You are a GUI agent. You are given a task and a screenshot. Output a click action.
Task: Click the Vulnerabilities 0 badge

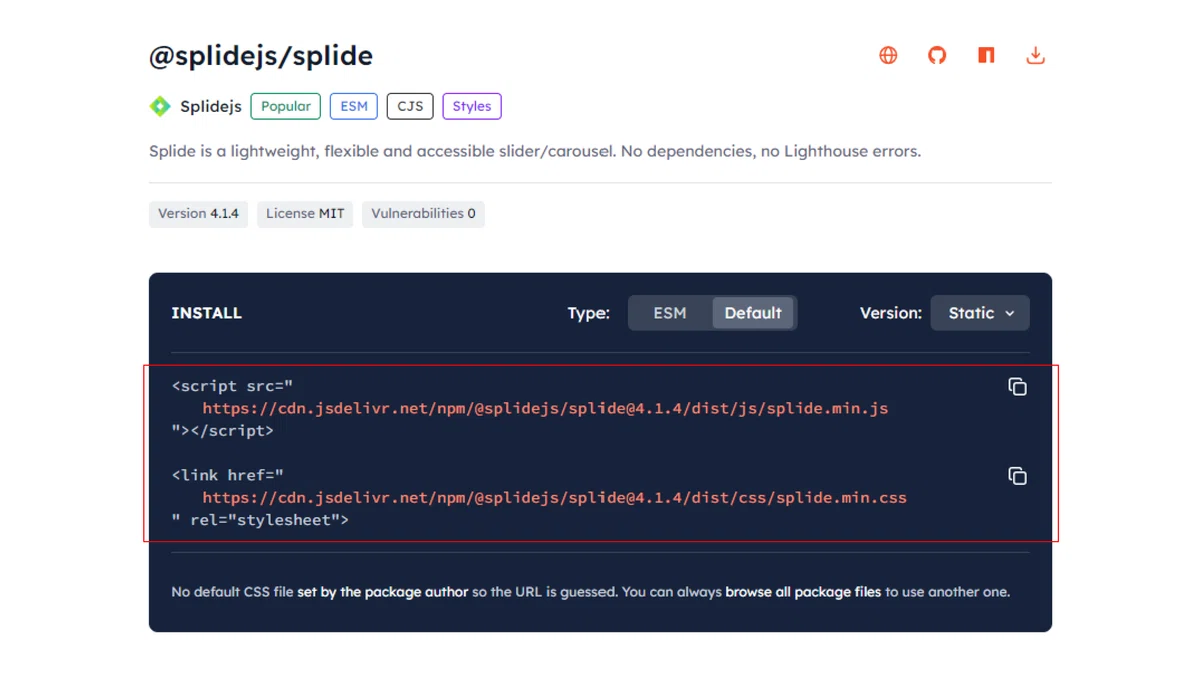coord(423,214)
